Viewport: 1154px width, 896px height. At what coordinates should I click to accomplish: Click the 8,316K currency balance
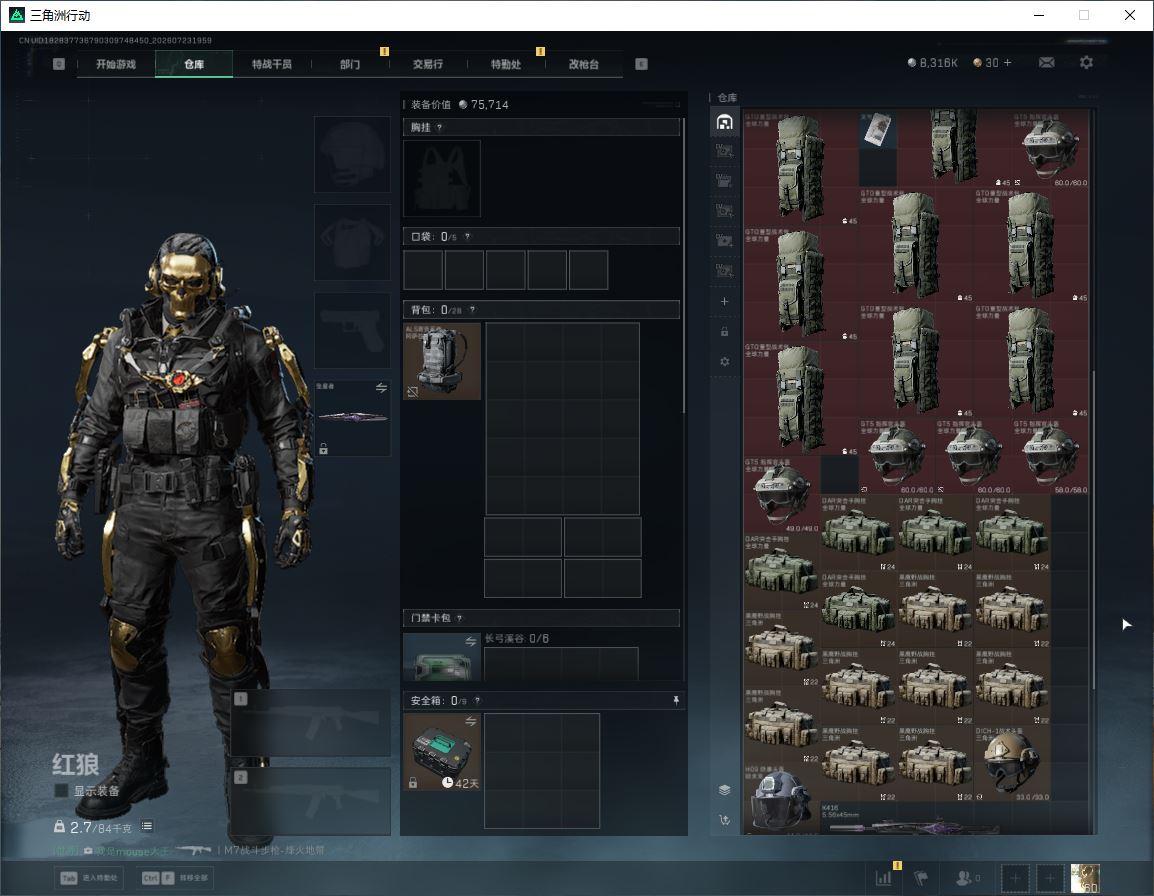[932, 63]
